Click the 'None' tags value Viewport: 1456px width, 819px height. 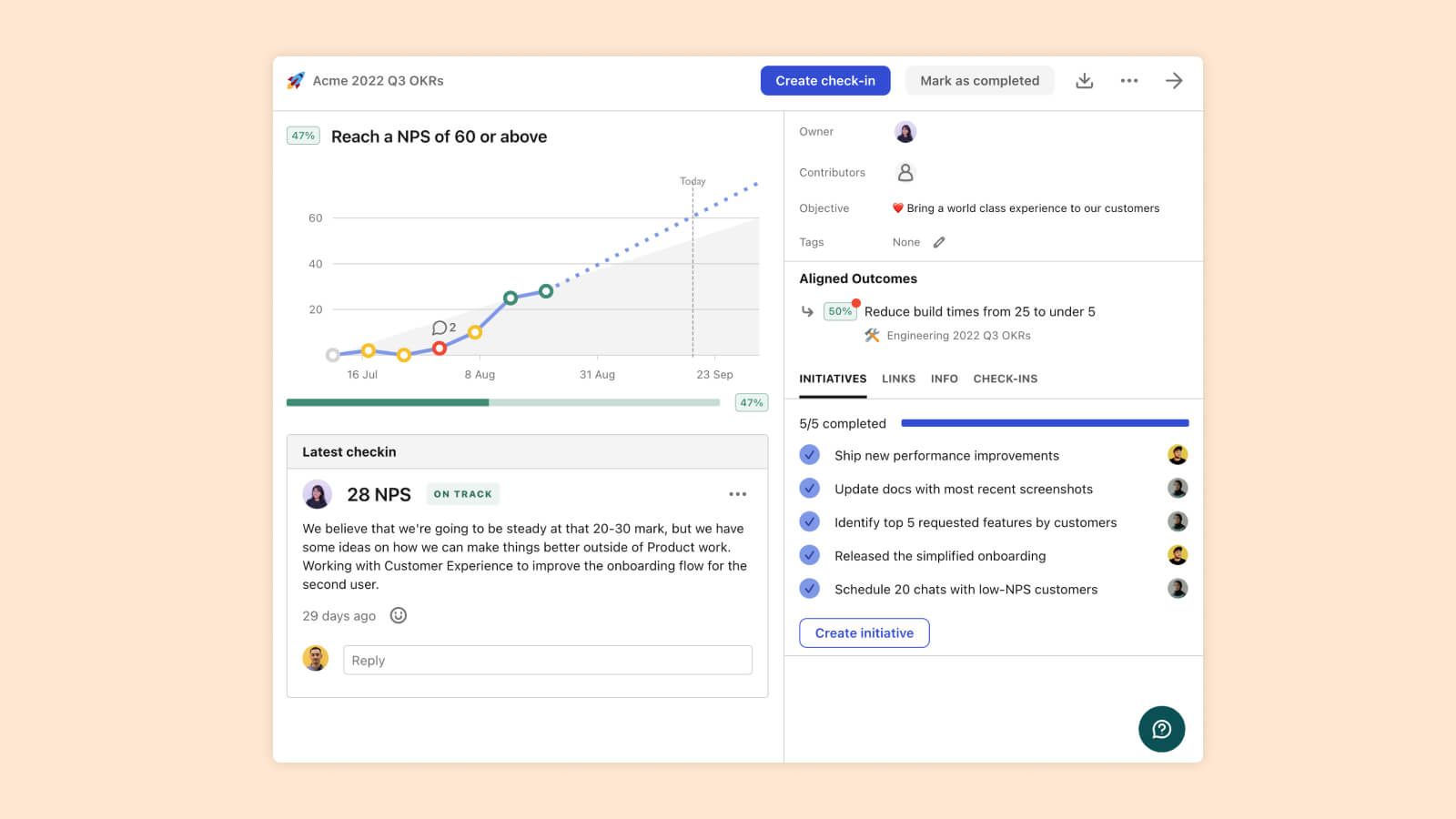906,242
